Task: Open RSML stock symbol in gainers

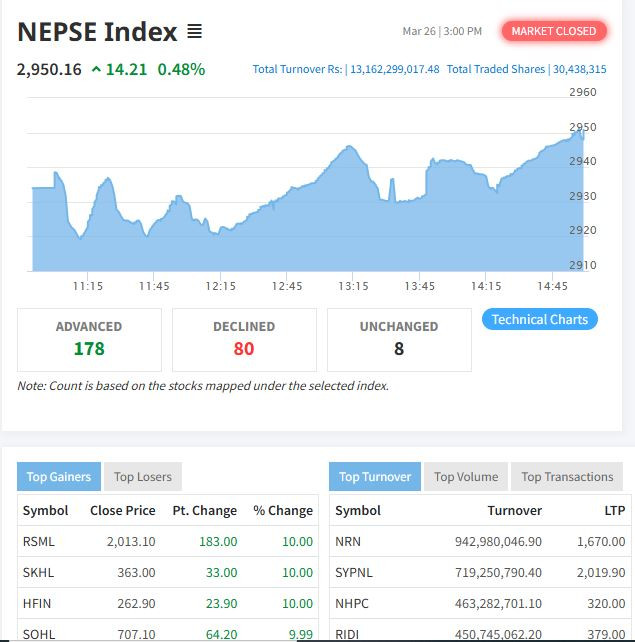Action: pos(39,542)
